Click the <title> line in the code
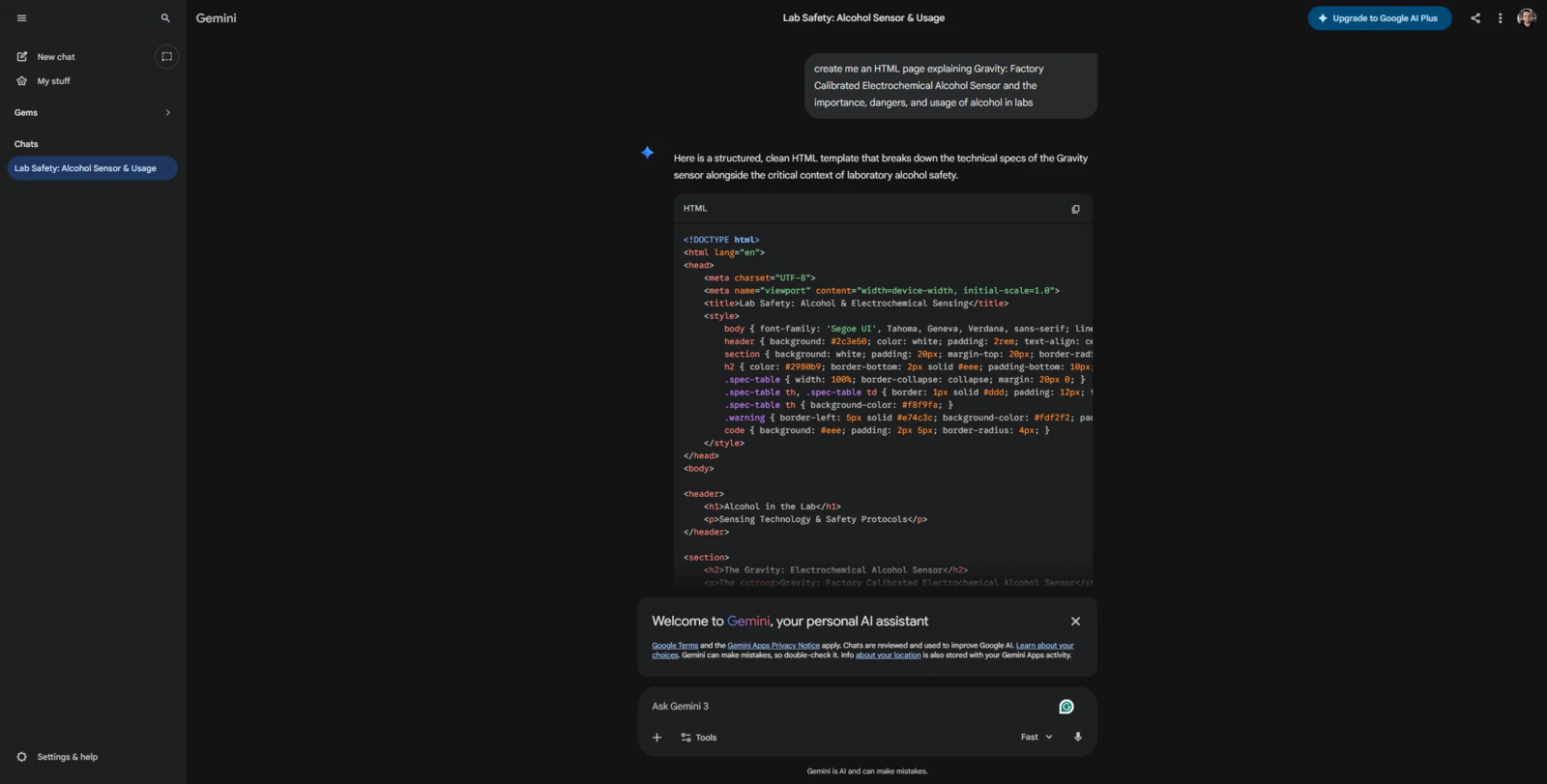 pos(856,304)
